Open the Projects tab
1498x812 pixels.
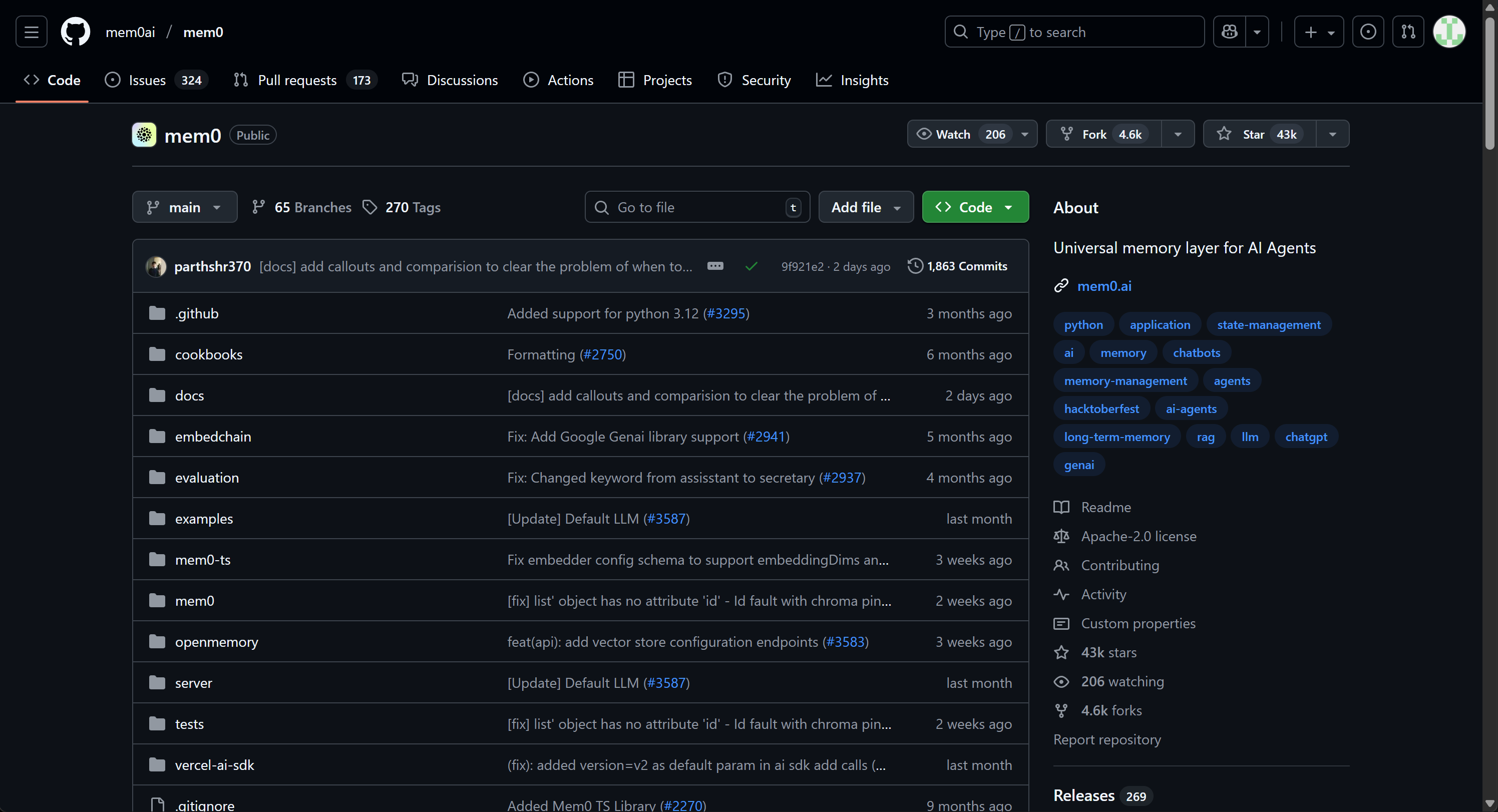[x=655, y=80]
